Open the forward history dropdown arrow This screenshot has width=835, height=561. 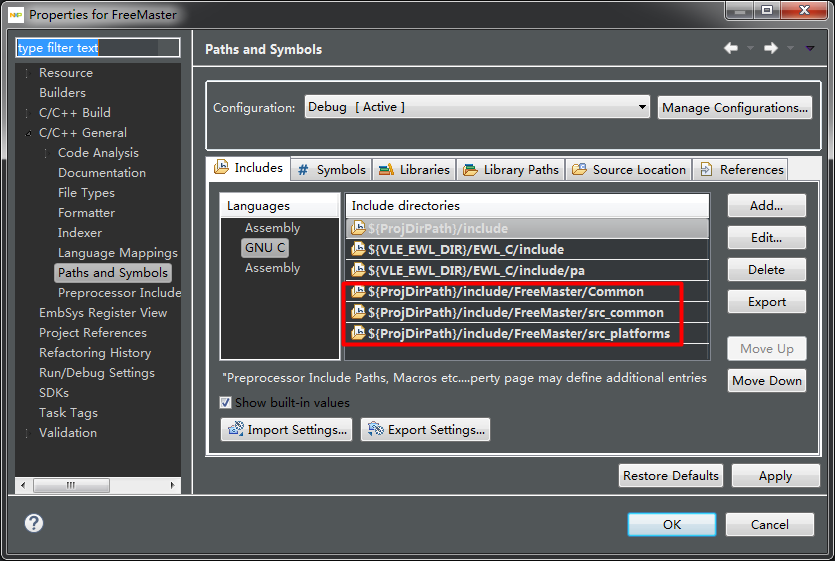pyautogui.click(x=790, y=48)
